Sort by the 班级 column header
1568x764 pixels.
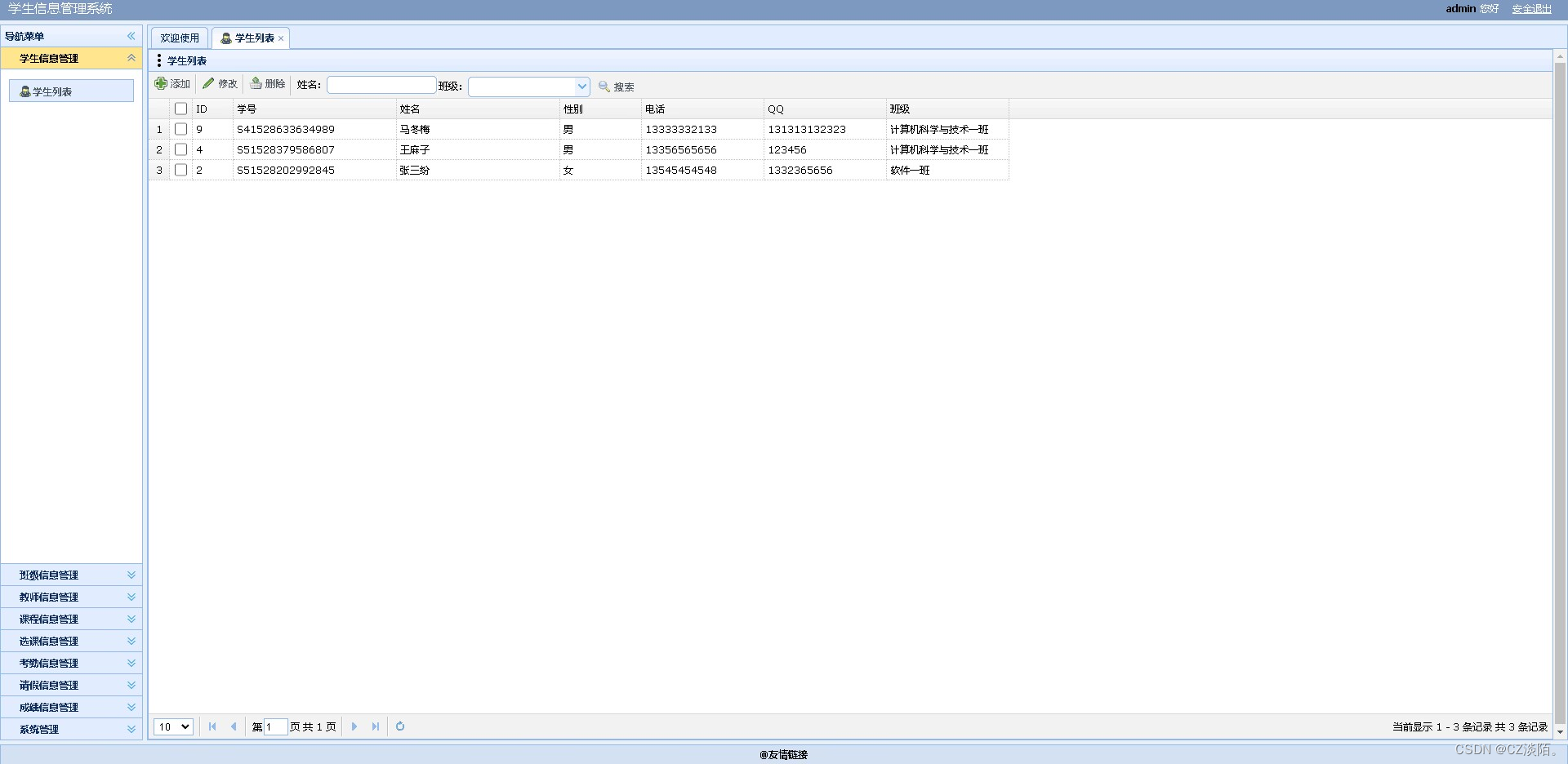[947, 109]
